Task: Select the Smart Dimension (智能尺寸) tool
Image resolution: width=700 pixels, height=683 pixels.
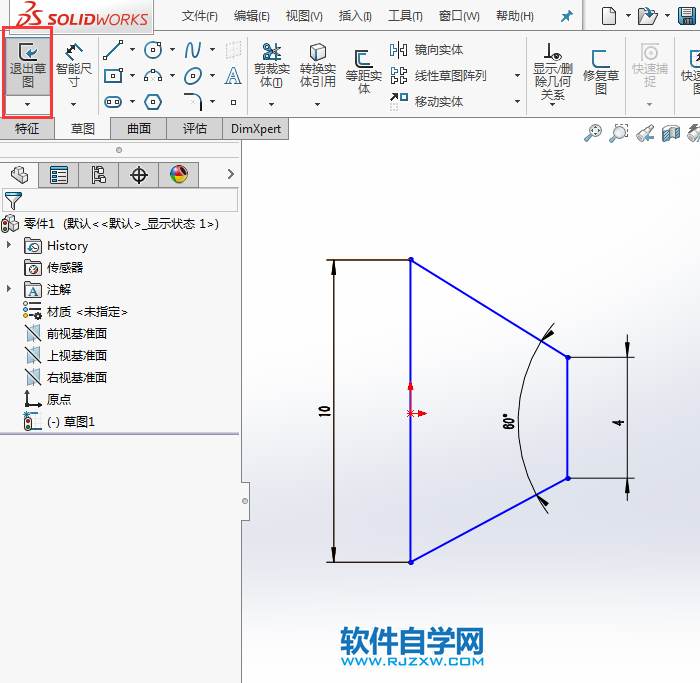Action: point(74,66)
